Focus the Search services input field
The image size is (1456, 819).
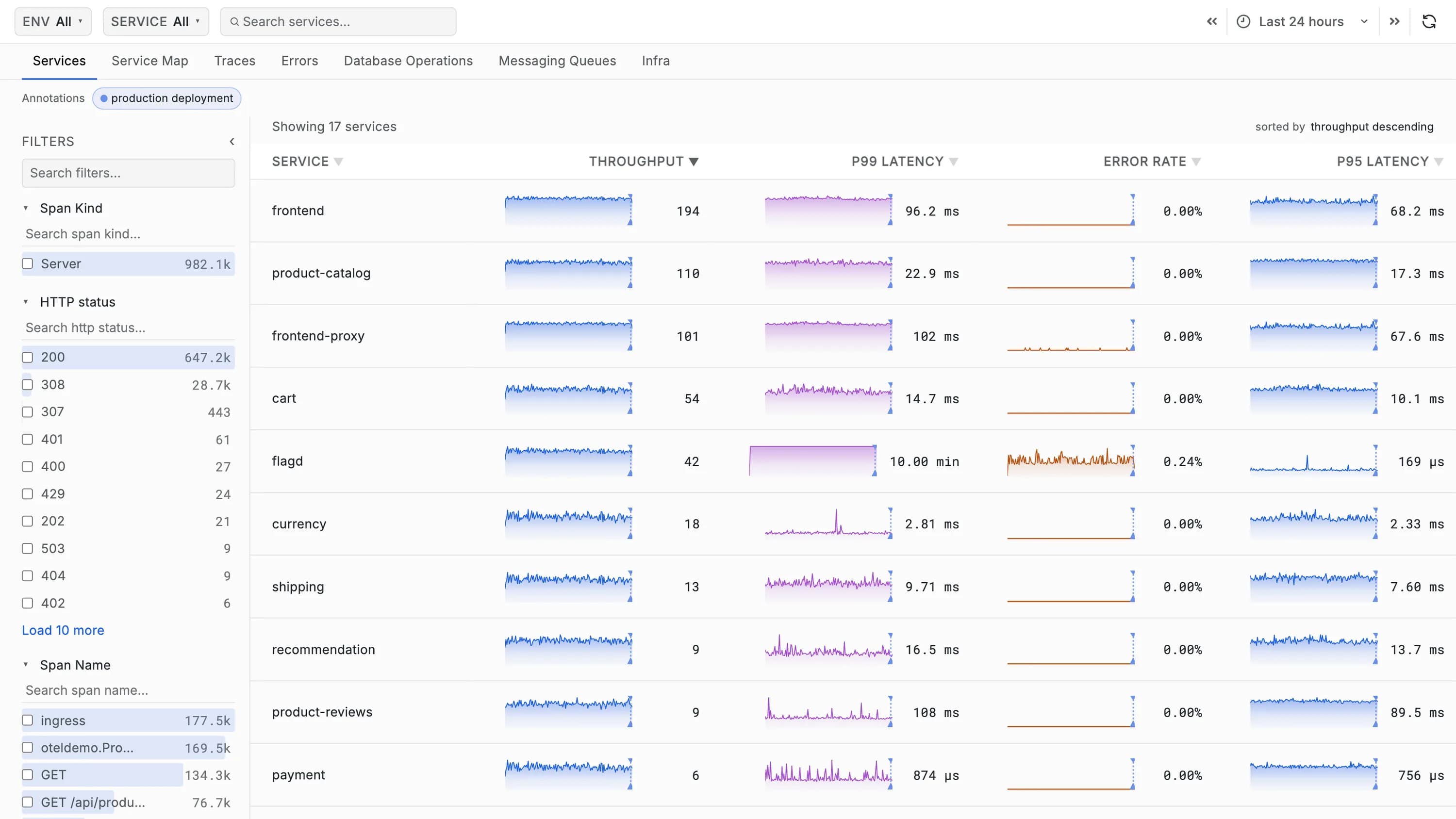[338, 21]
